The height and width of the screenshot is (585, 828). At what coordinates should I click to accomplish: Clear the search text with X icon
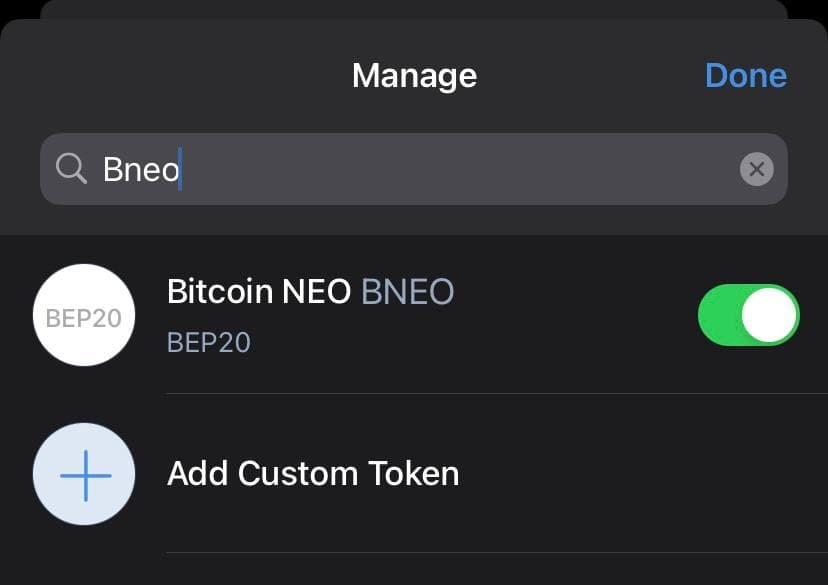click(x=757, y=170)
